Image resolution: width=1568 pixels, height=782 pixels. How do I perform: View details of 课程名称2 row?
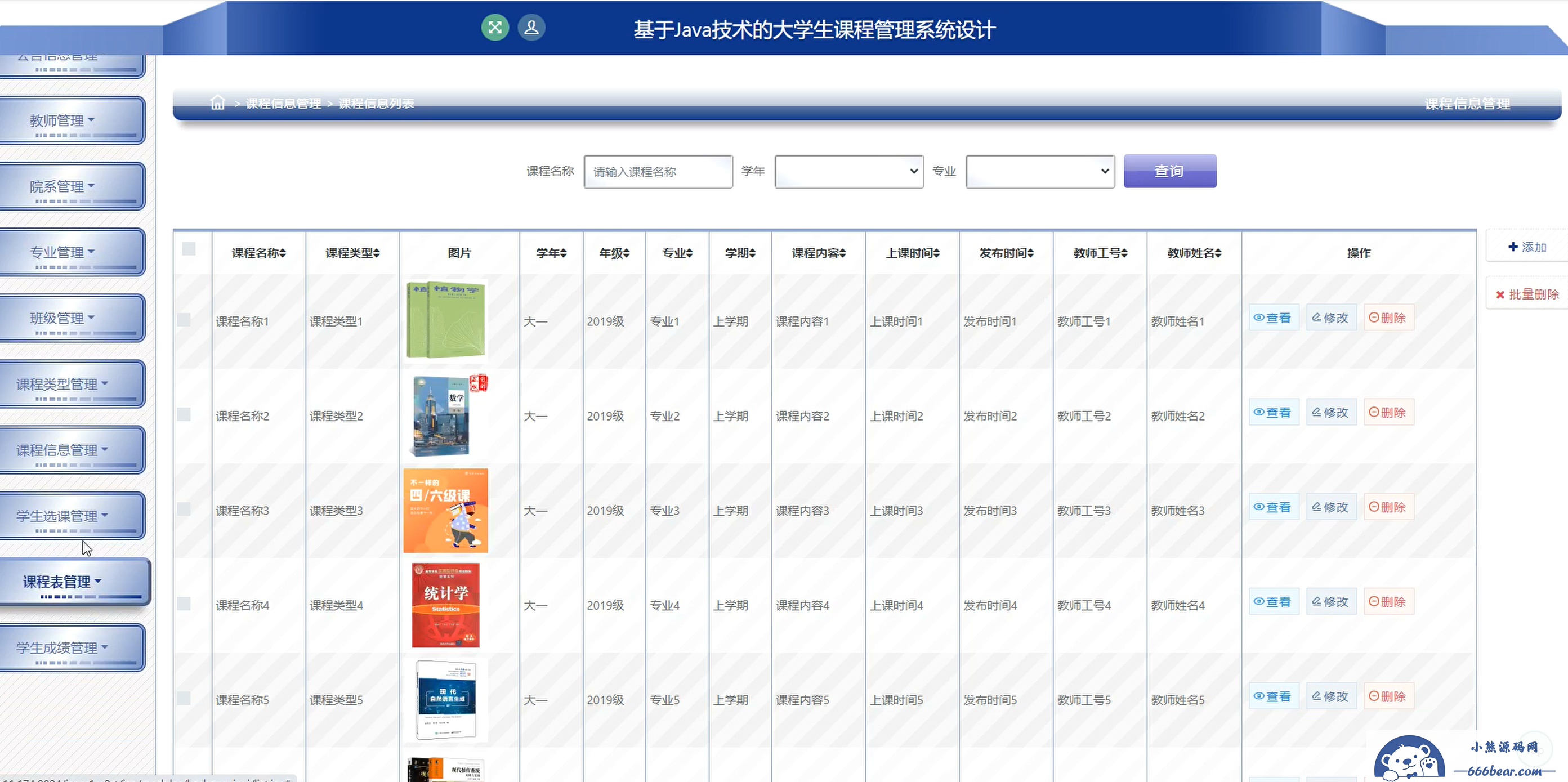click(x=1274, y=412)
